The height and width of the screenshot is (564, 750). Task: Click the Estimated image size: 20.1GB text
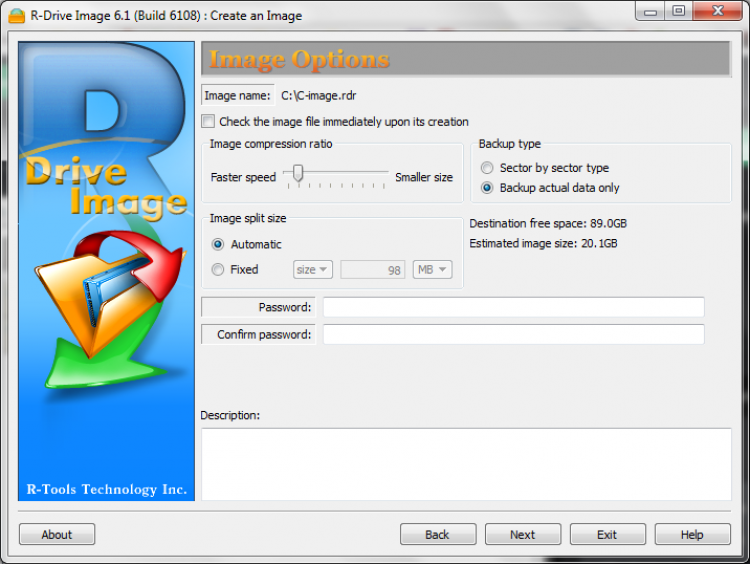(543, 243)
